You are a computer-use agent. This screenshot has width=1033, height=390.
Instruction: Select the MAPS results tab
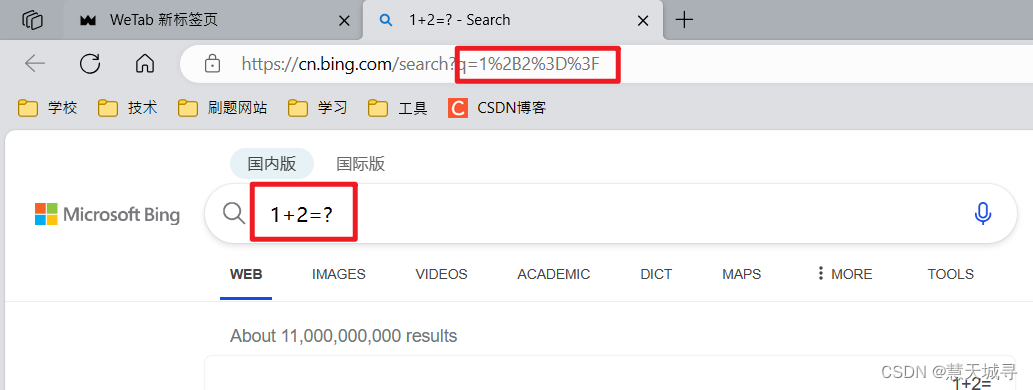click(x=741, y=274)
